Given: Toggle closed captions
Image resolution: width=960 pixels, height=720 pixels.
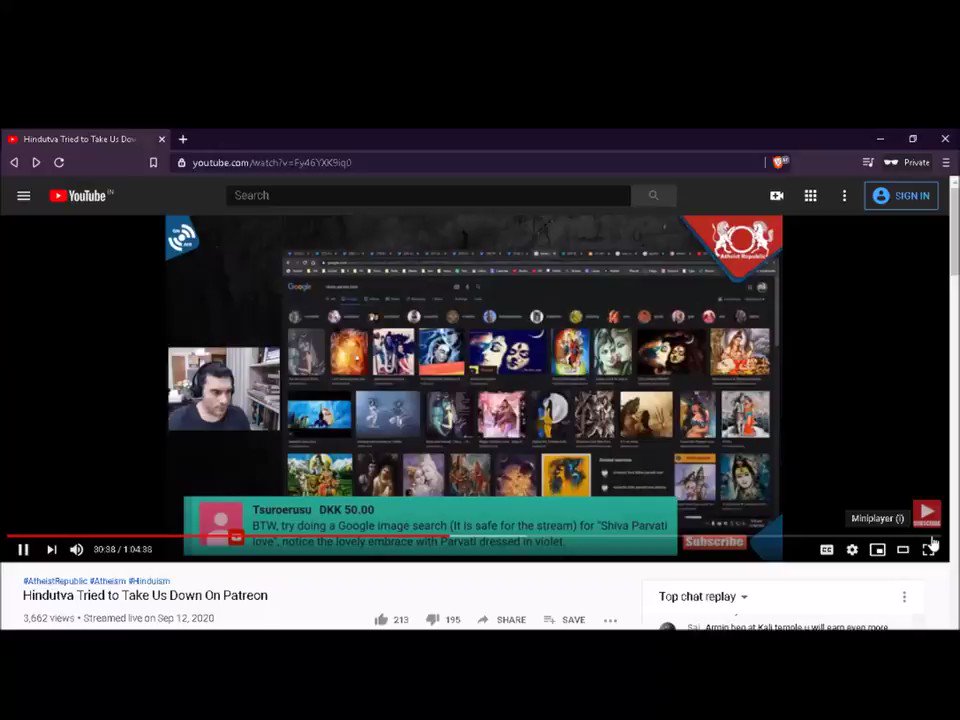Looking at the screenshot, I should 827,550.
